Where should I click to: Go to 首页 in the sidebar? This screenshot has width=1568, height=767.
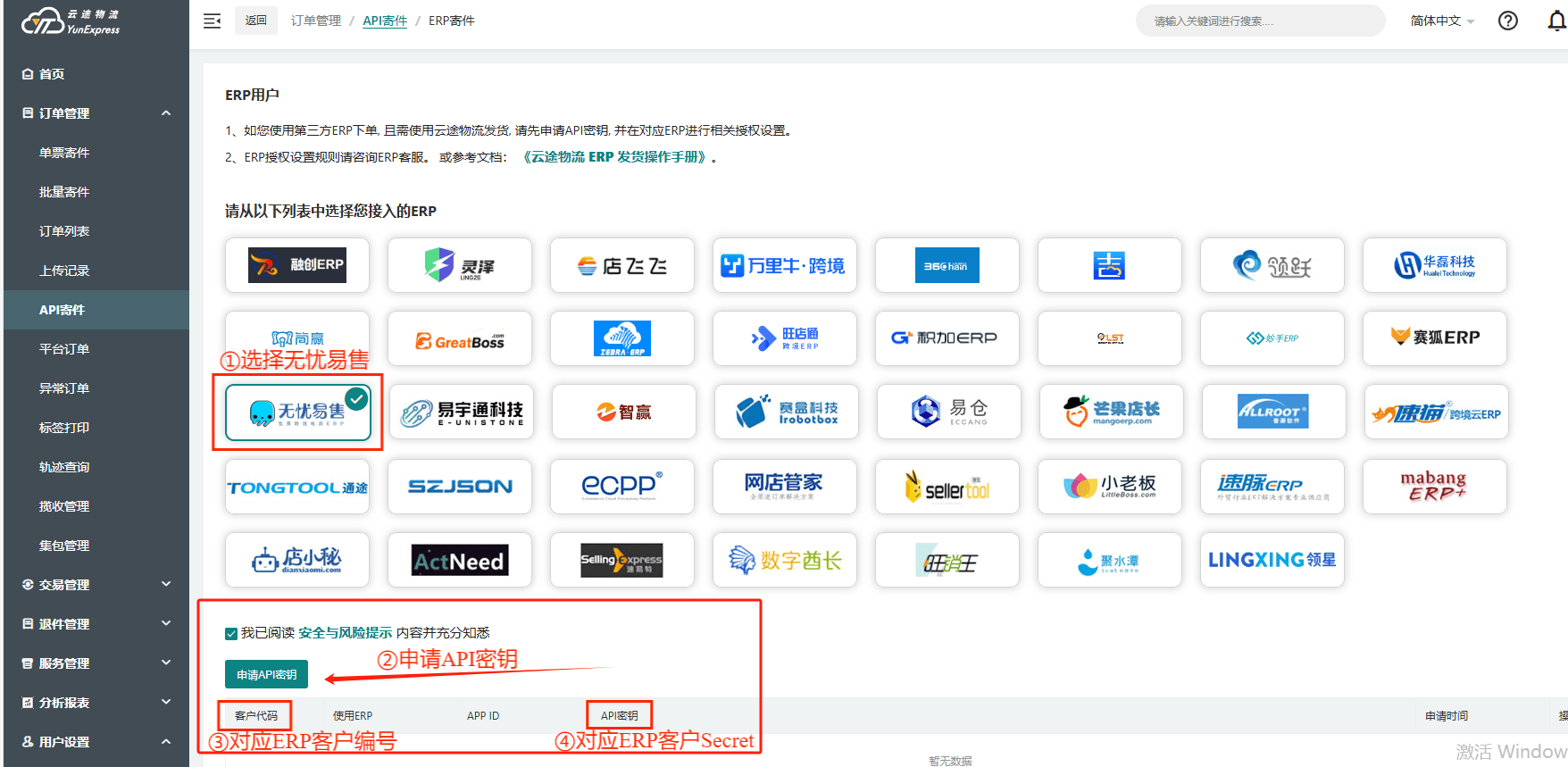[x=51, y=74]
